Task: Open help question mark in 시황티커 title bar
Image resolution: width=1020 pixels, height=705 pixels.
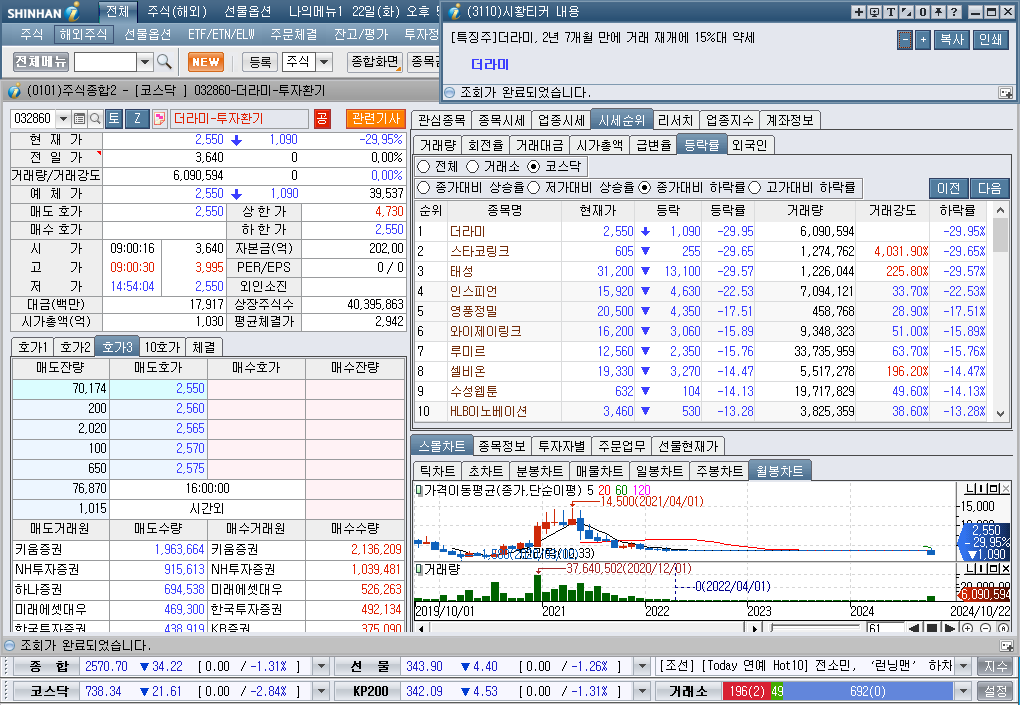Action: coord(954,12)
